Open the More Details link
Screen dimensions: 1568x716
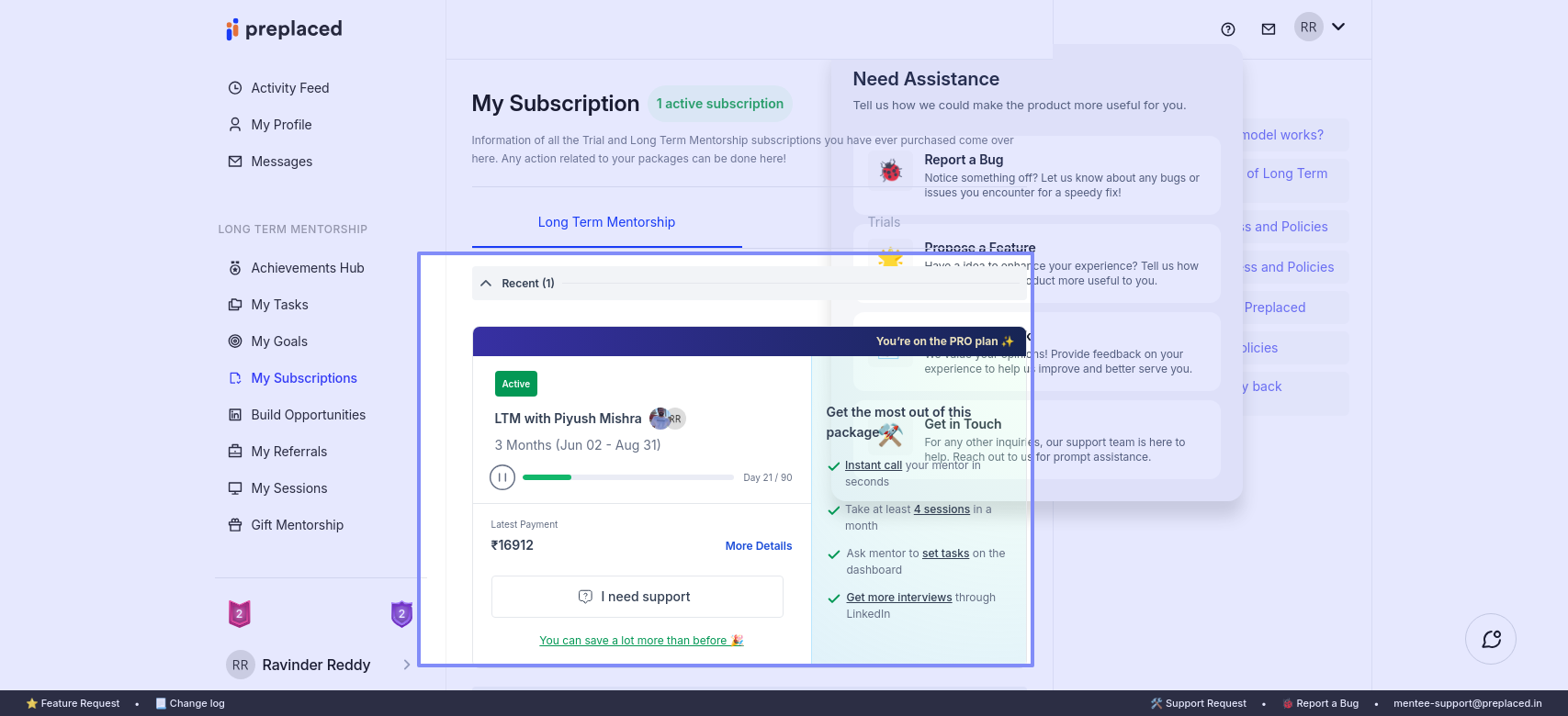point(758,546)
